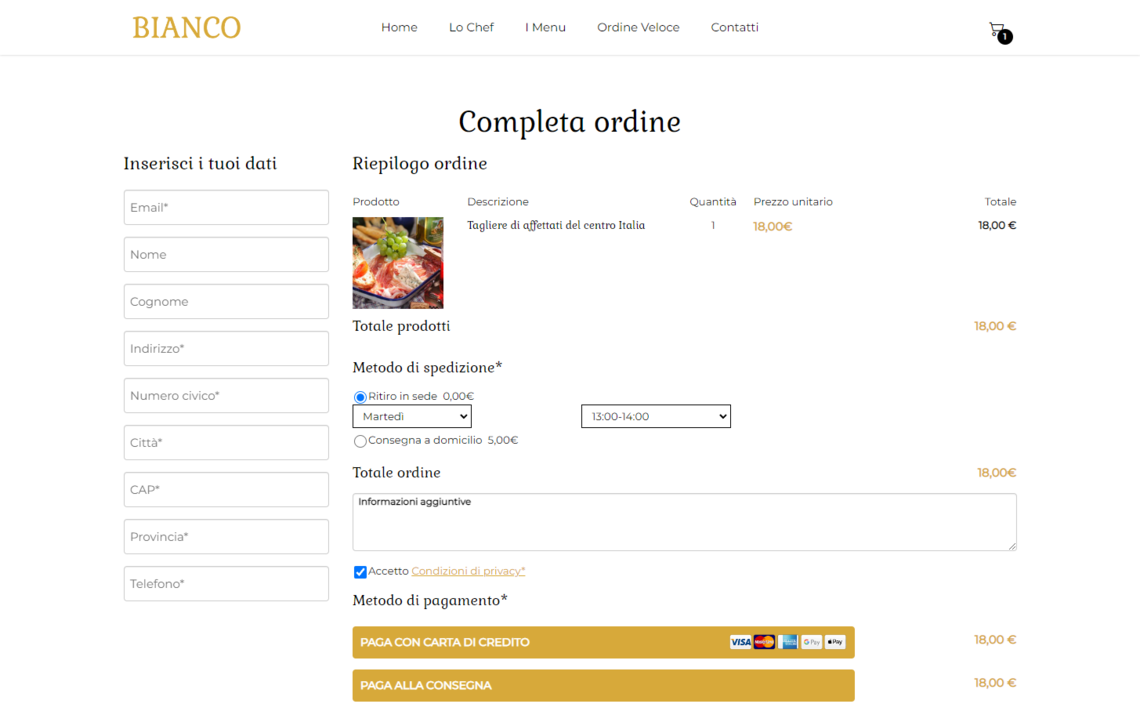The height and width of the screenshot is (722, 1140).
Task: Go to the I Menu page
Action: (545, 27)
